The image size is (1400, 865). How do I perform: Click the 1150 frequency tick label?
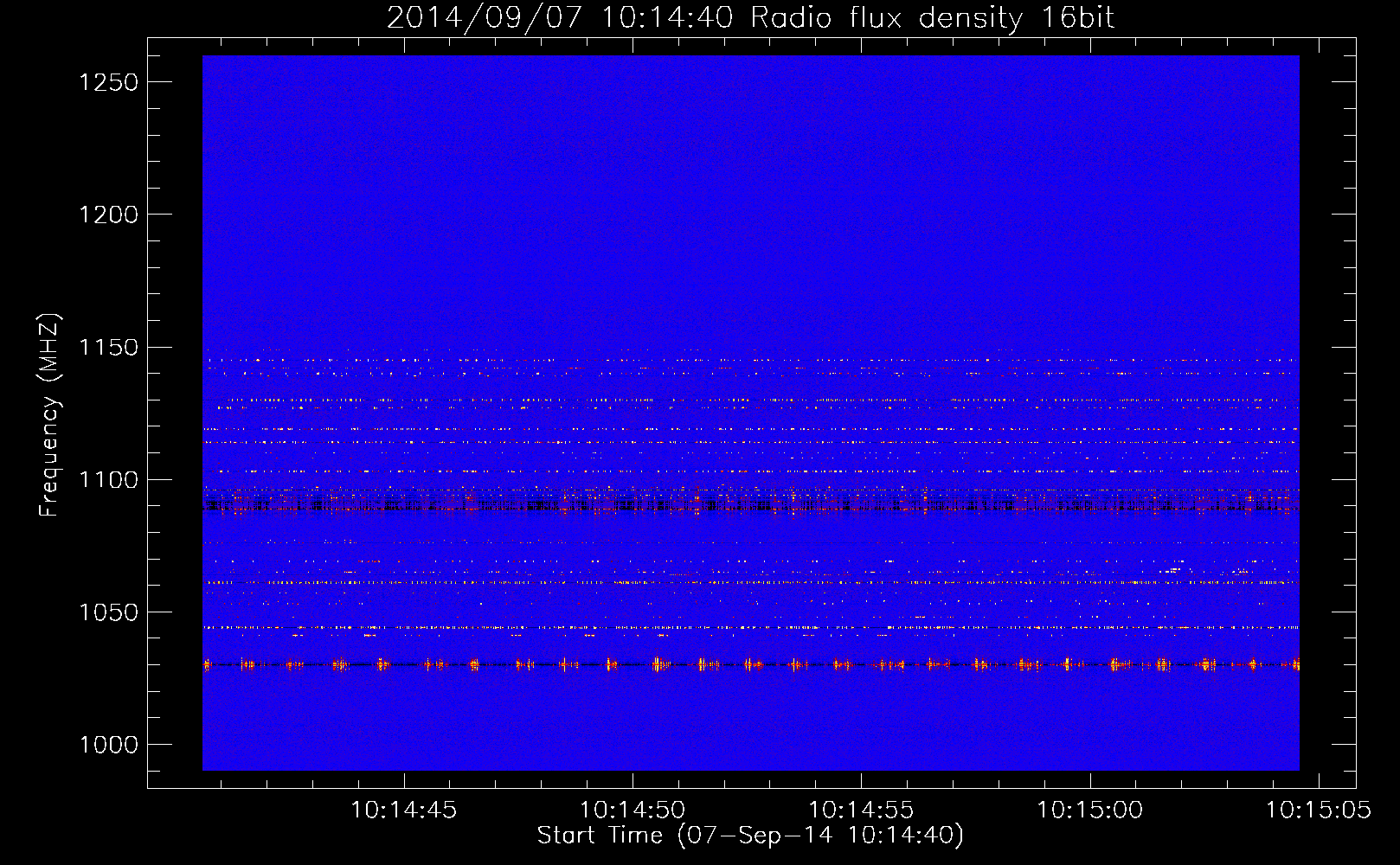pos(108,348)
